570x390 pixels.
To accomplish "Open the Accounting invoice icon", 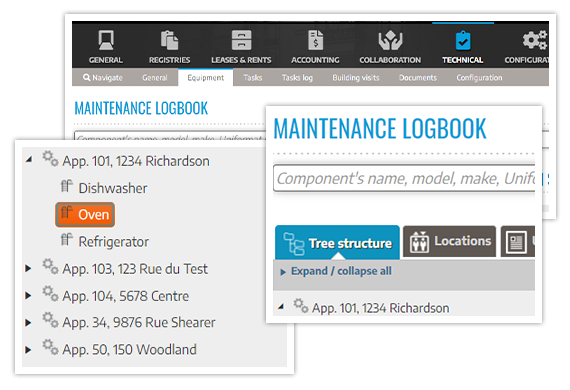I will click(x=315, y=40).
